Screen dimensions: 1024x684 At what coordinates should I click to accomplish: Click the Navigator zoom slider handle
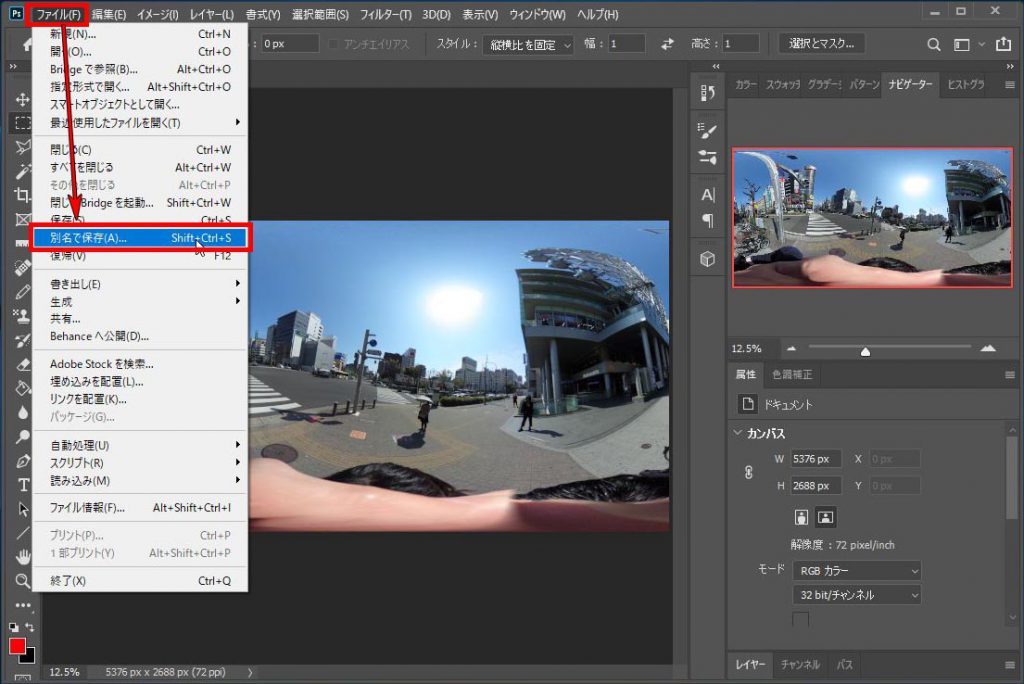865,351
